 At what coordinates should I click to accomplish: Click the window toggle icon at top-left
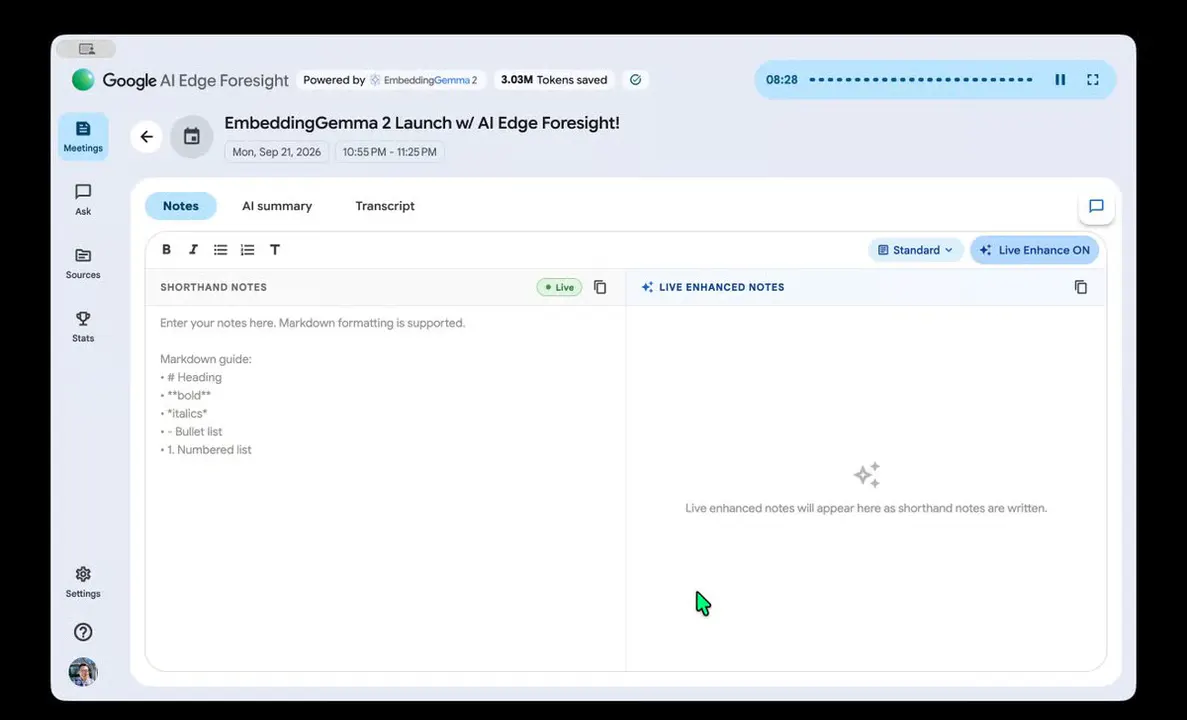(87, 49)
